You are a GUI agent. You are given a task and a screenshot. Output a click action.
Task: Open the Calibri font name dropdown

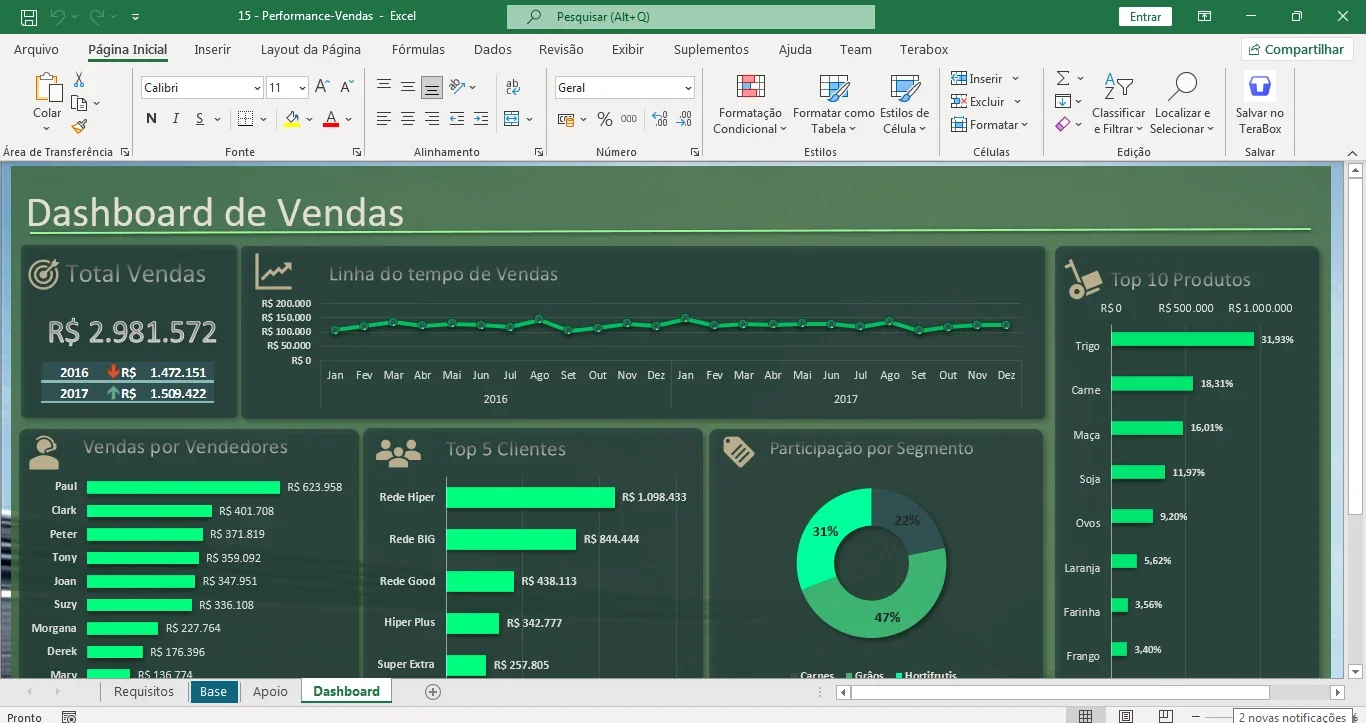257,88
